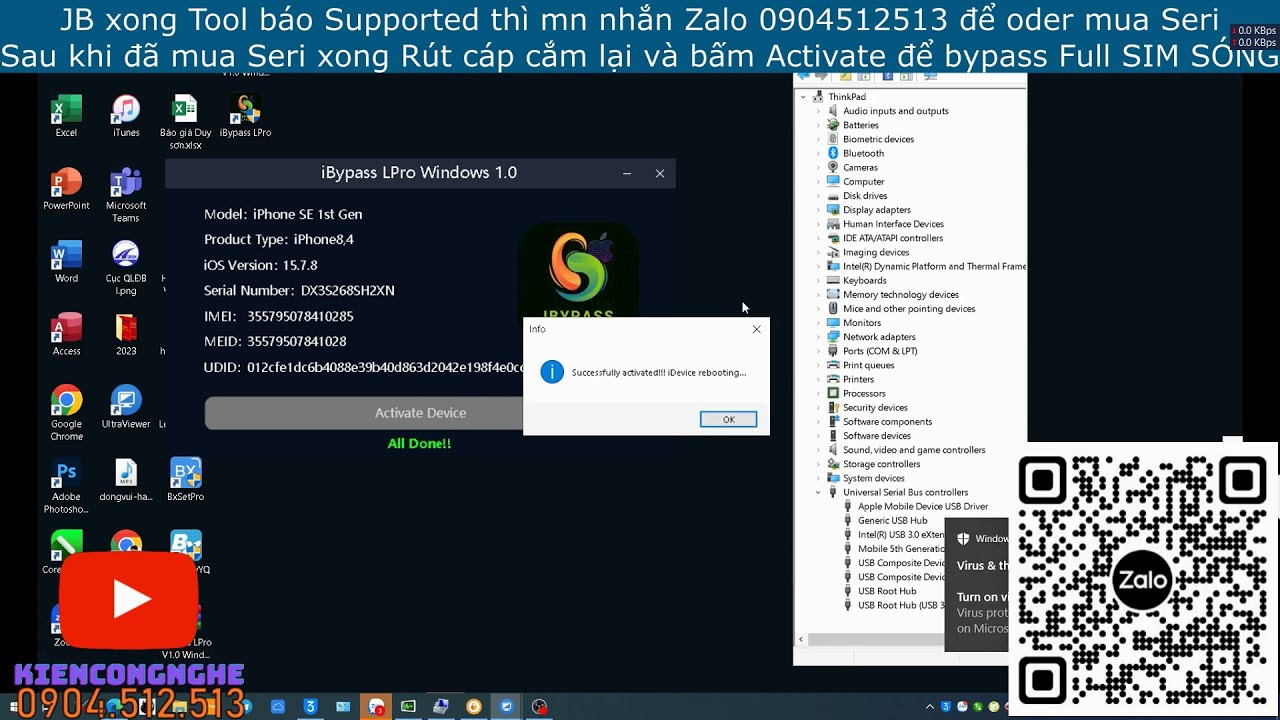Select the Intel(R) USB 3.0 eXtensible entry

(900, 535)
